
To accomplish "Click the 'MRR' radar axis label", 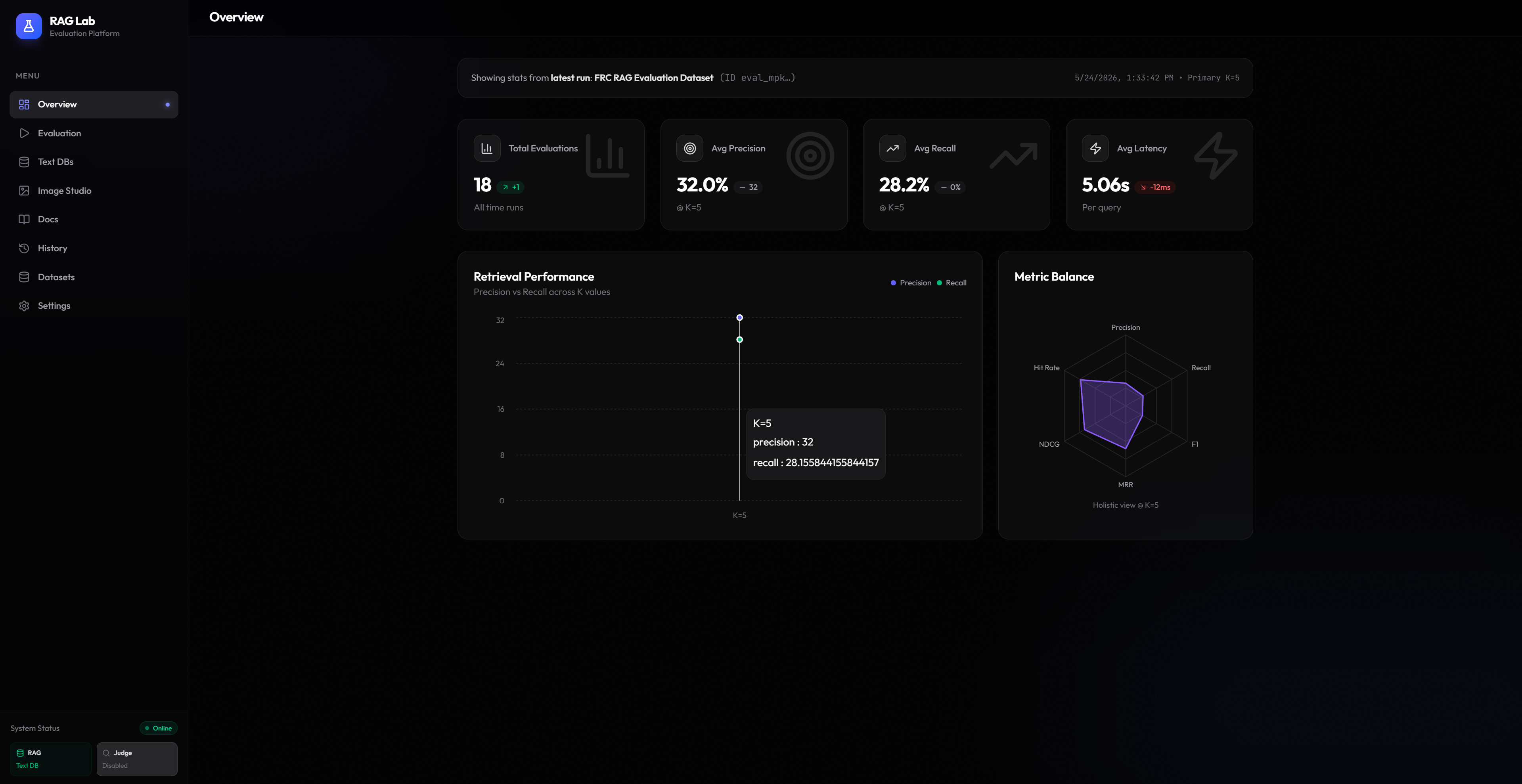I will 1125,484.
